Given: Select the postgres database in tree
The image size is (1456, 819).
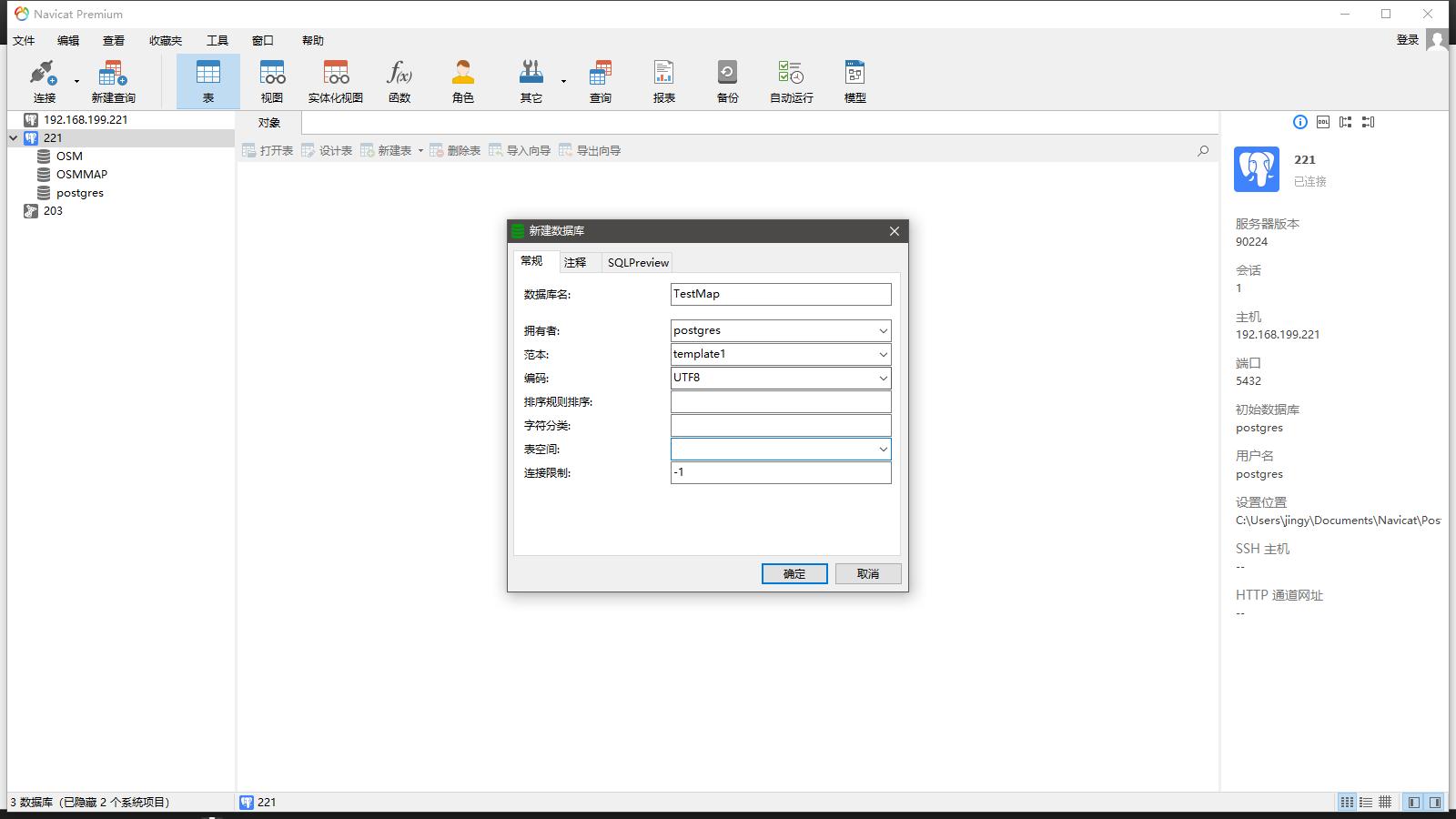Looking at the screenshot, I should click(80, 193).
